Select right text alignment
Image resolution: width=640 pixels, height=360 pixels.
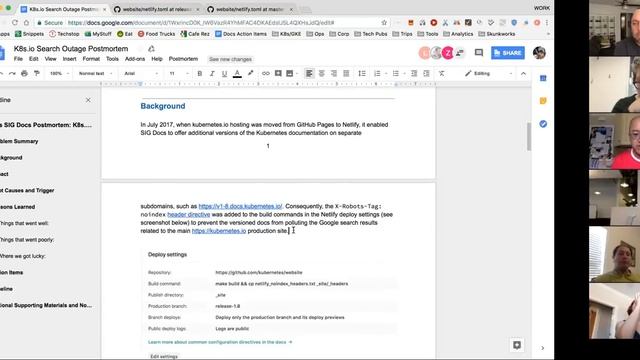(x=334, y=73)
